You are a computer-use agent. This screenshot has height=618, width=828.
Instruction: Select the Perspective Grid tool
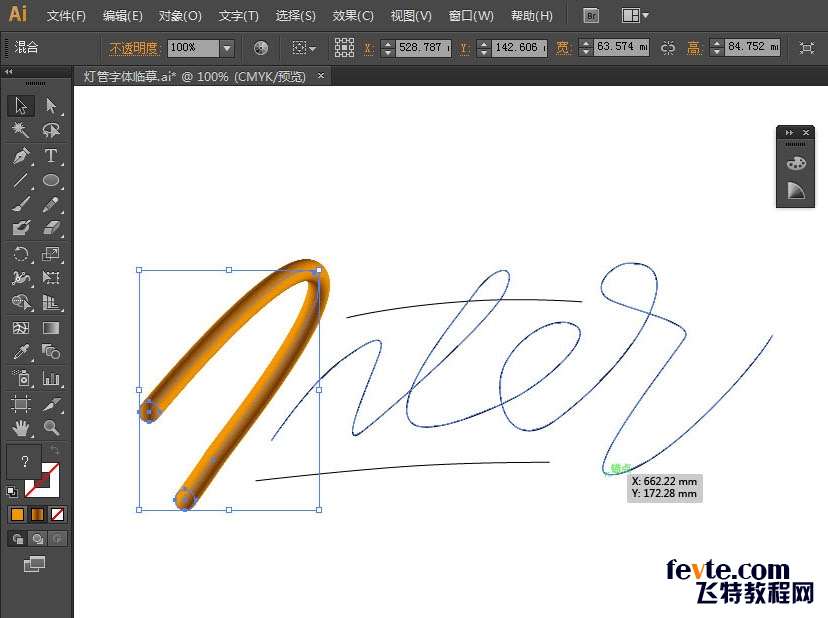tap(51, 302)
